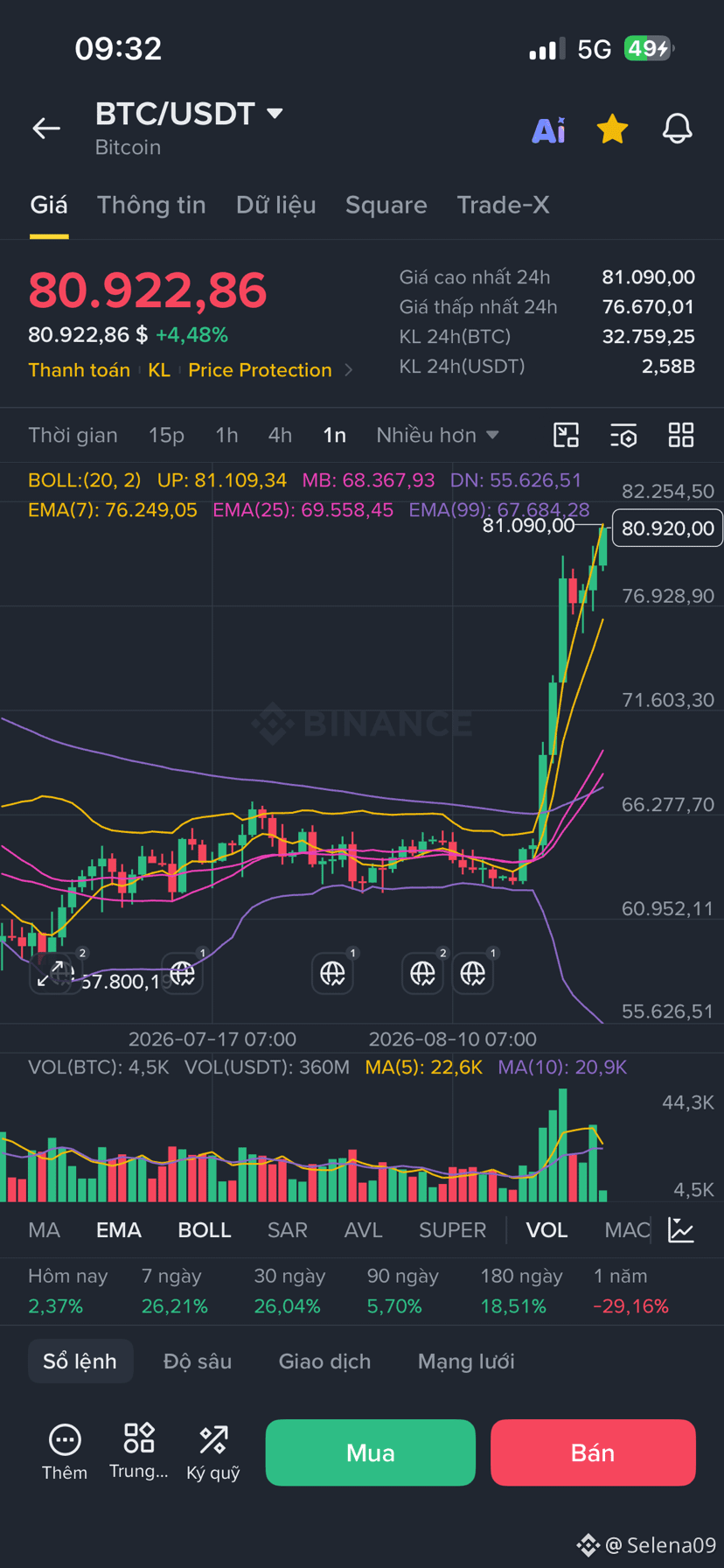Switch to the Giá tab
The height and width of the screenshot is (1568, 724).
(49, 205)
